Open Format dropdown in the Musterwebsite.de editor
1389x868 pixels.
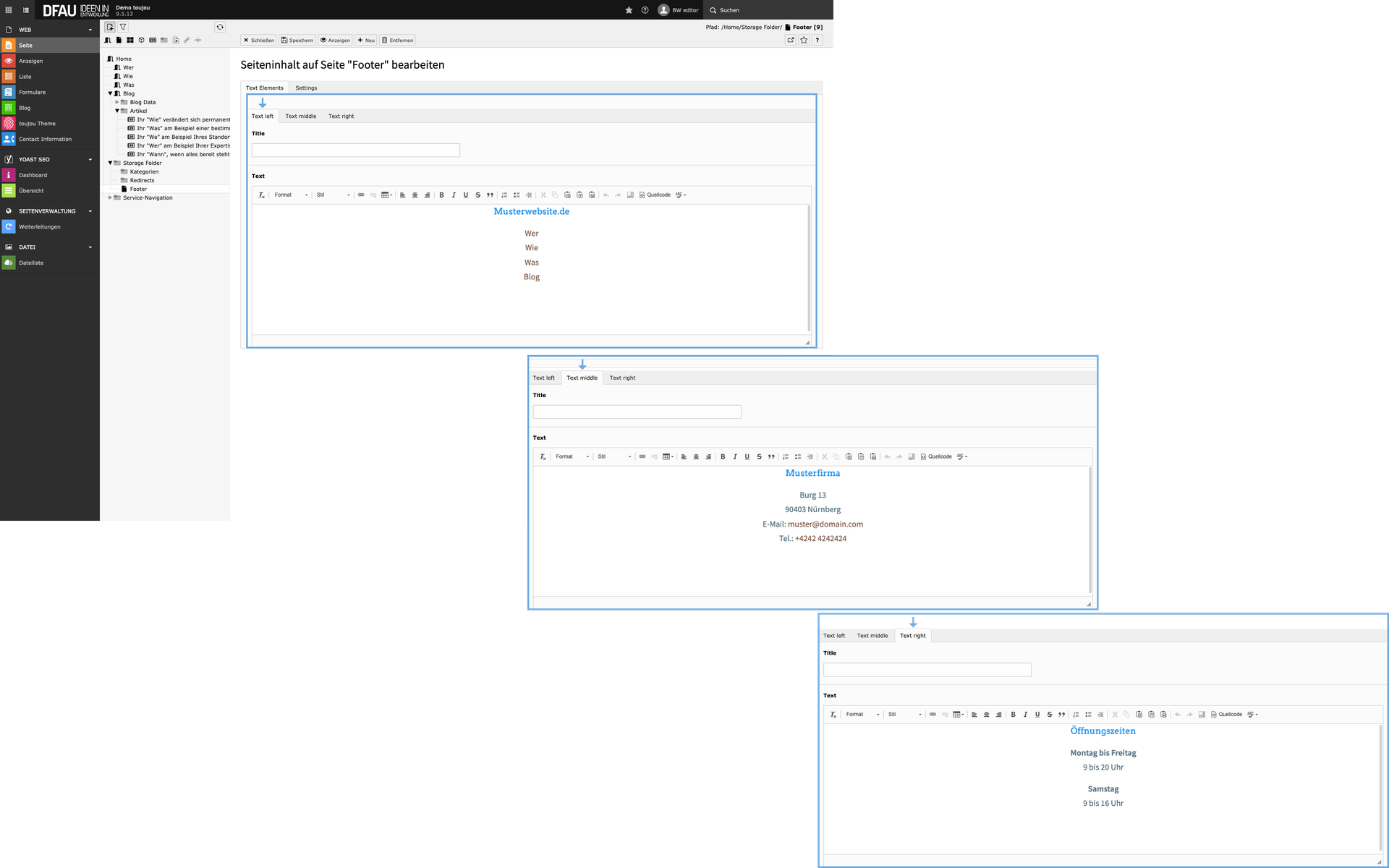click(x=291, y=195)
